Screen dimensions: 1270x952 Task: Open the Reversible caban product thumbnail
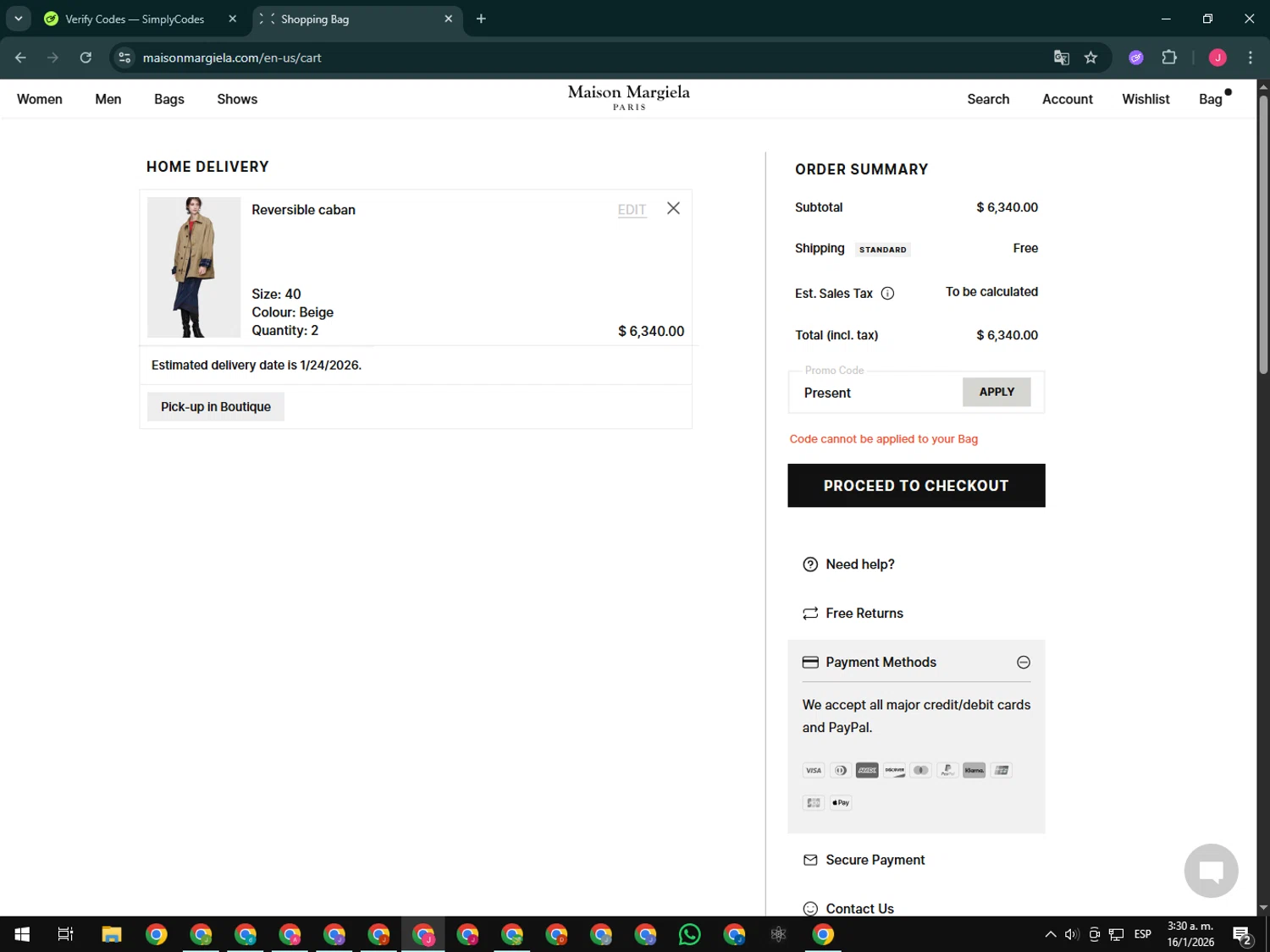194,267
